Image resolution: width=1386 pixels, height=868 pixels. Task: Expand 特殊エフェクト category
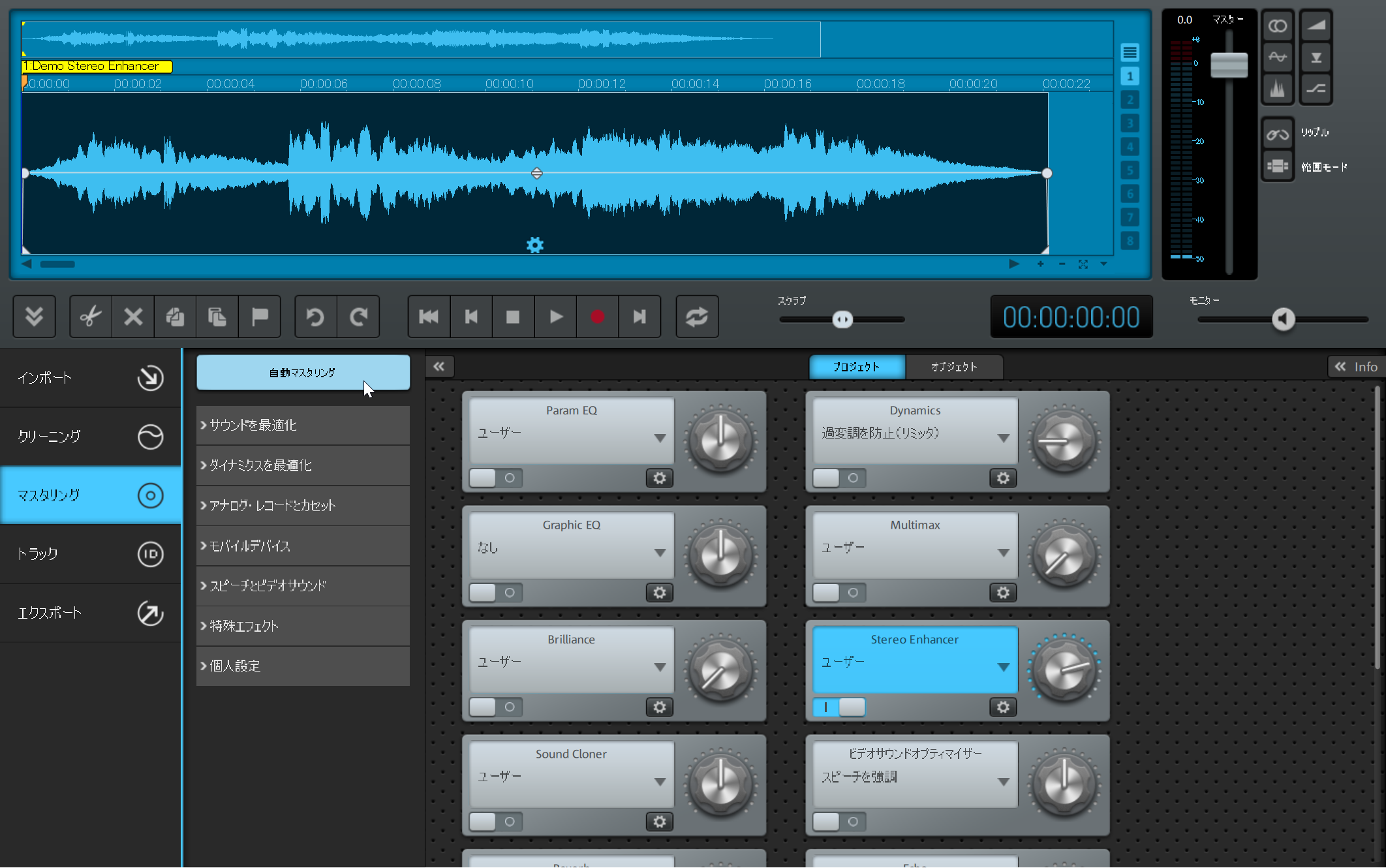tap(303, 626)
